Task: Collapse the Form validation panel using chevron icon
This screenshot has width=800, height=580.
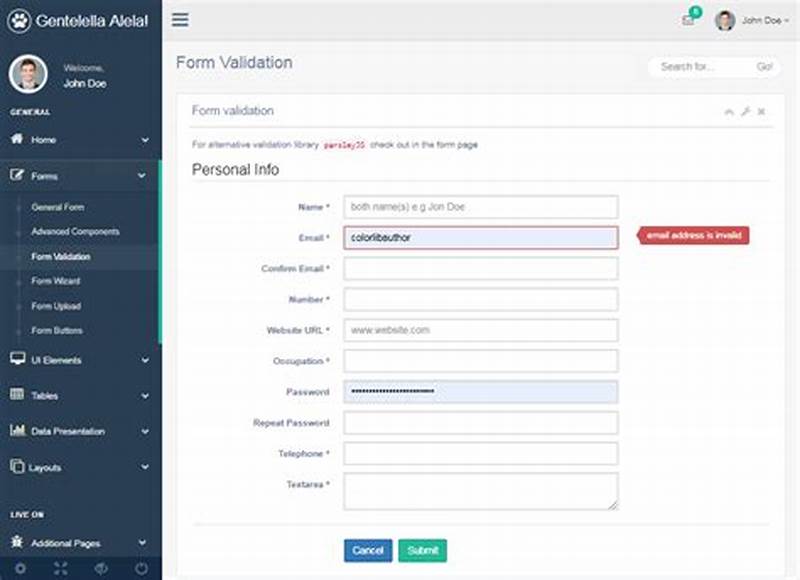Action: pyautogui.click(x=728, y=112)
